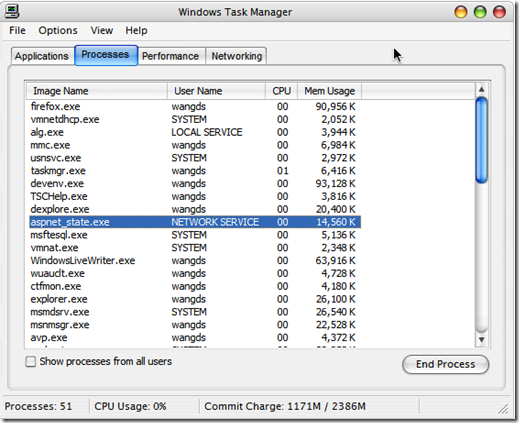The image size is (519, 423).
Task: Open the Options menu
Action: [58, 30]
